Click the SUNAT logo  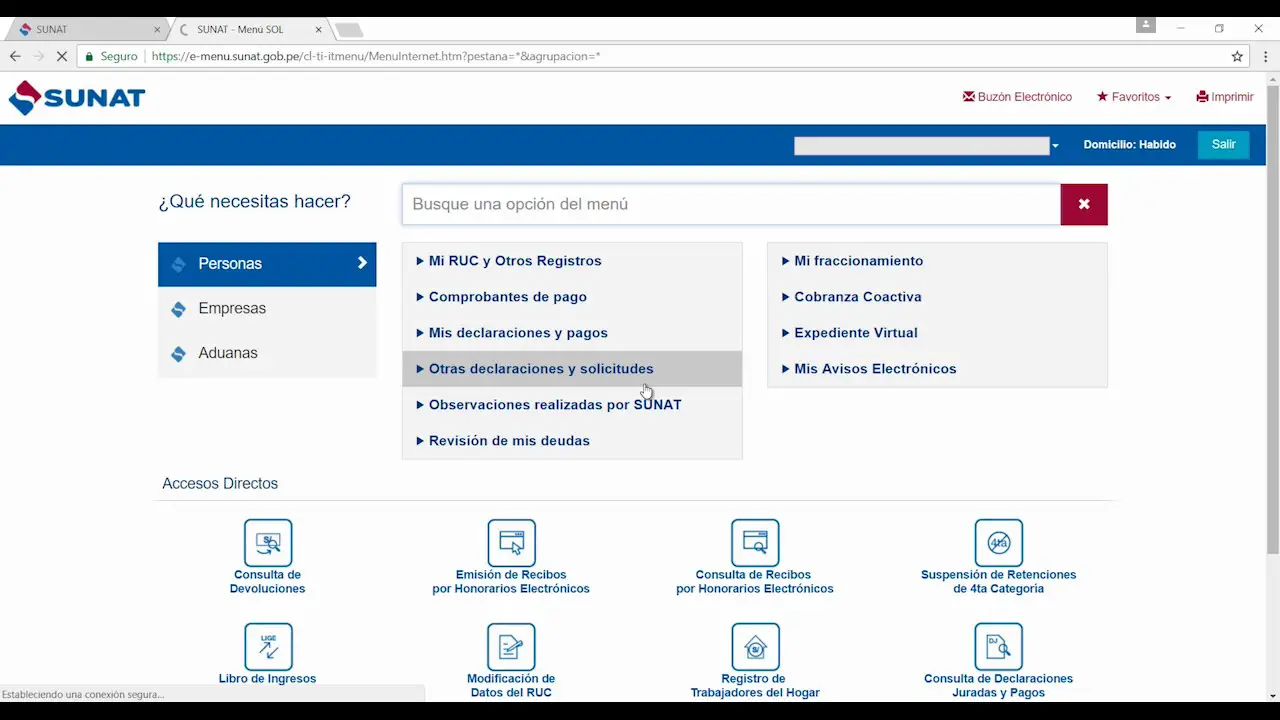[x=77, y=98]
